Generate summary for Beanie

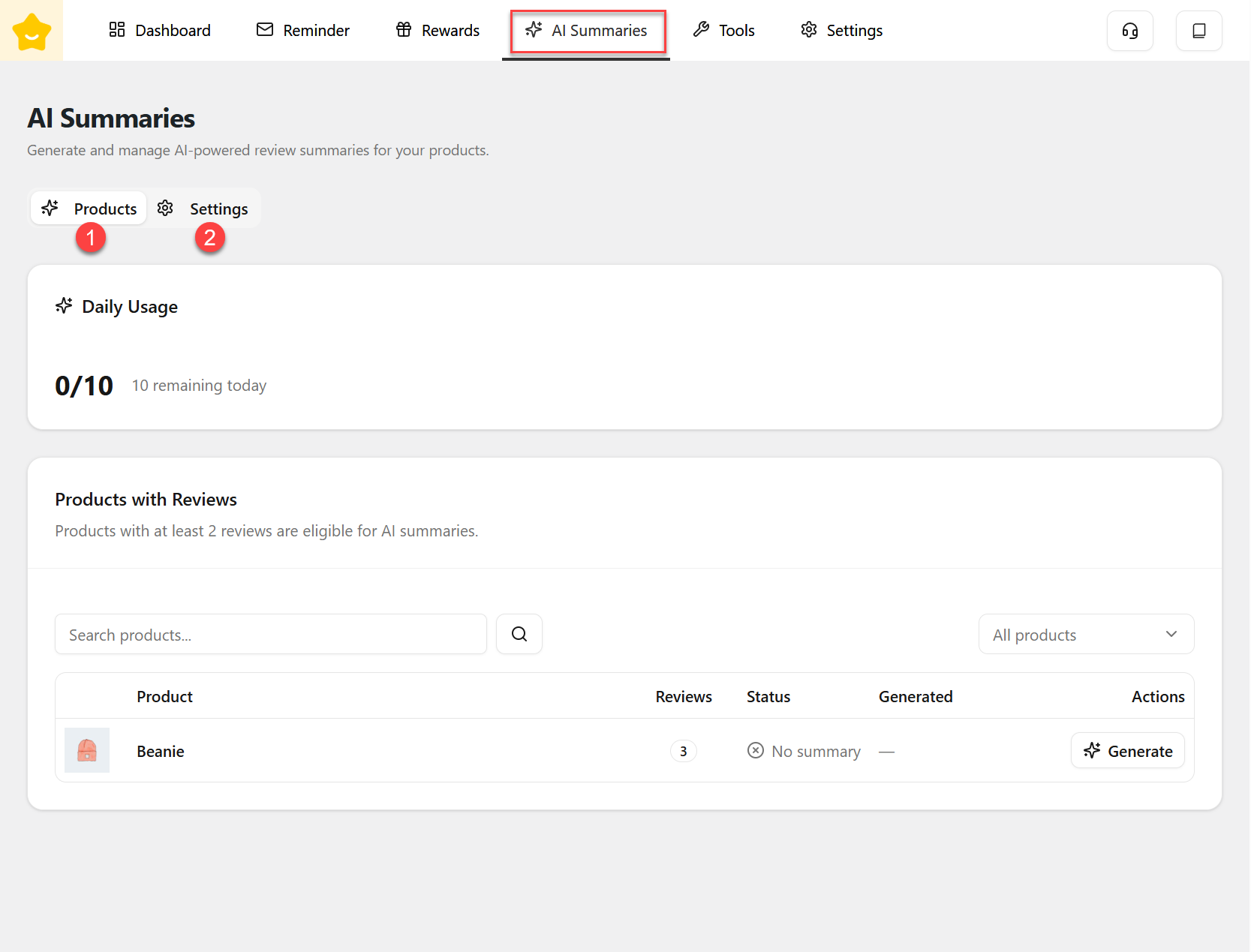pos(1127,751)
